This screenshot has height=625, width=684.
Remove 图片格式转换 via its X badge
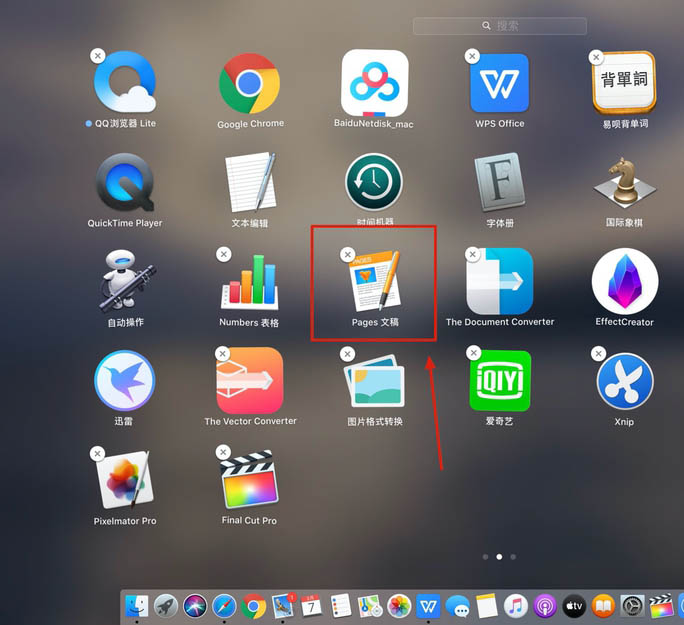348,354
